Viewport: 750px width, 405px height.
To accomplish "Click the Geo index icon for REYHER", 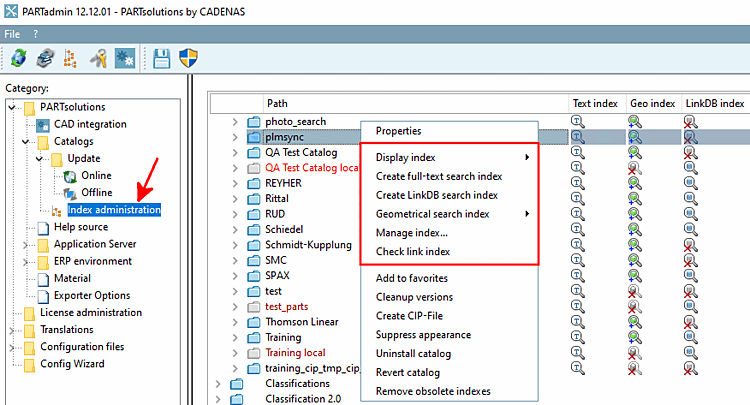I will click(635, 183).
